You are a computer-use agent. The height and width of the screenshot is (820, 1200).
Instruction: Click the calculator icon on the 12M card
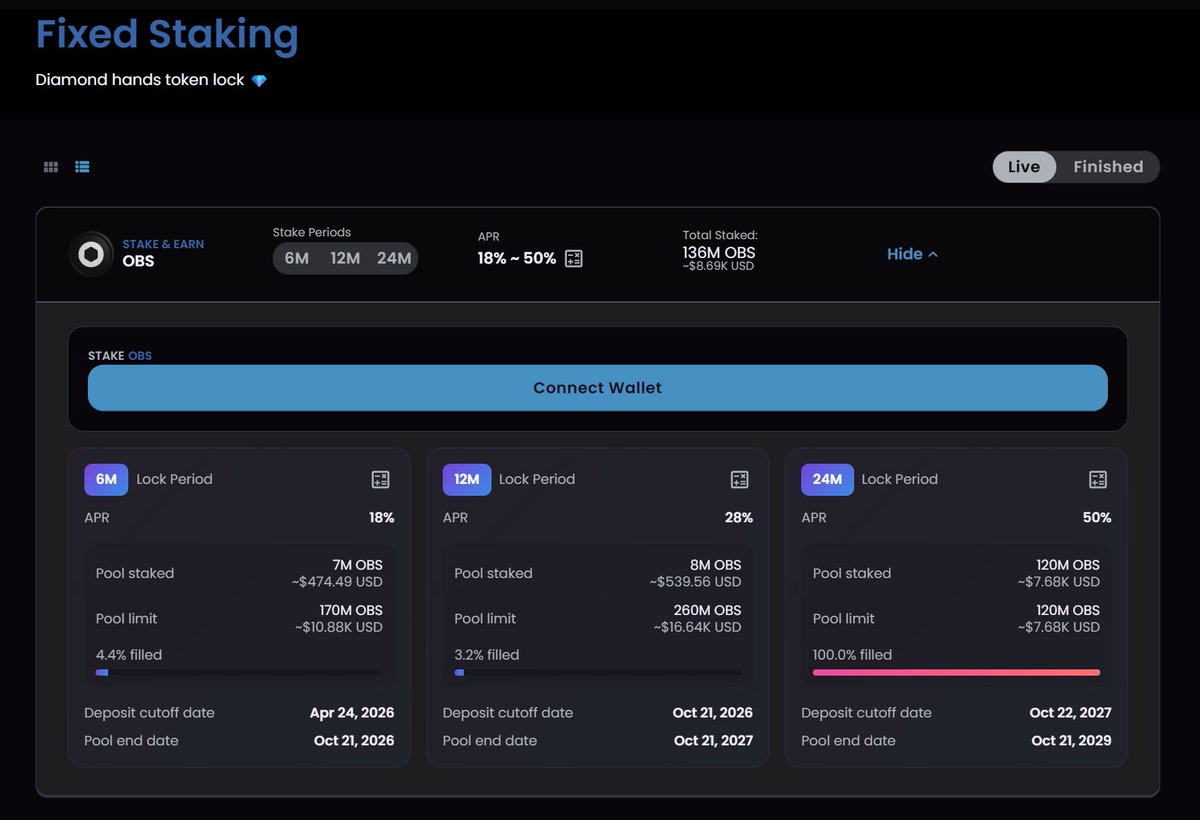[x=739, y=479]
